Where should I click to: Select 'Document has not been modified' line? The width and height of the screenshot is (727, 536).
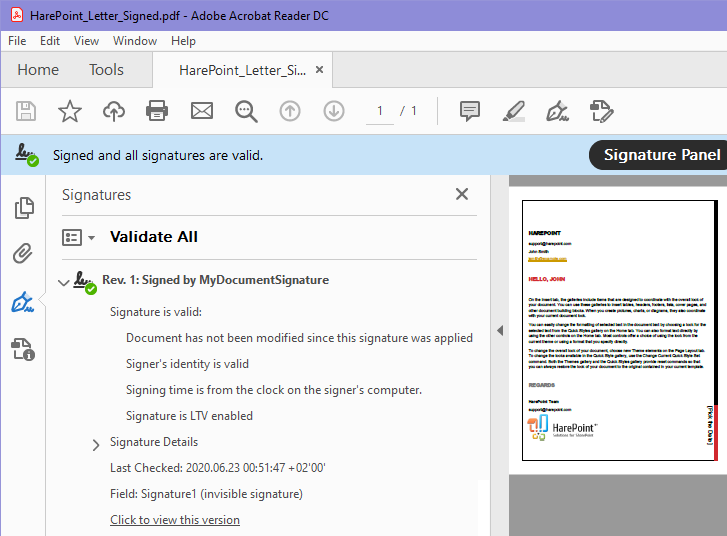tap(300, 338)
